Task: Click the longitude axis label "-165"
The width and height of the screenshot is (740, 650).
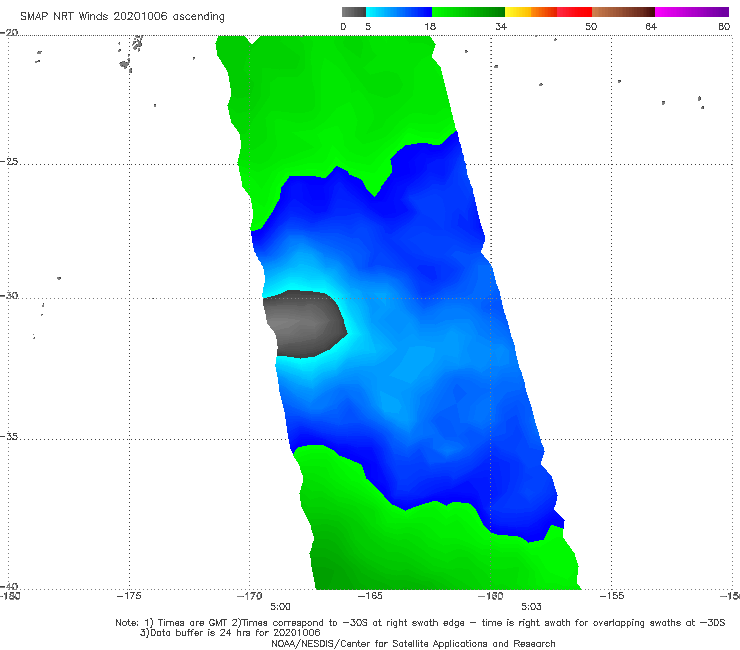Action: coord(370,596)
